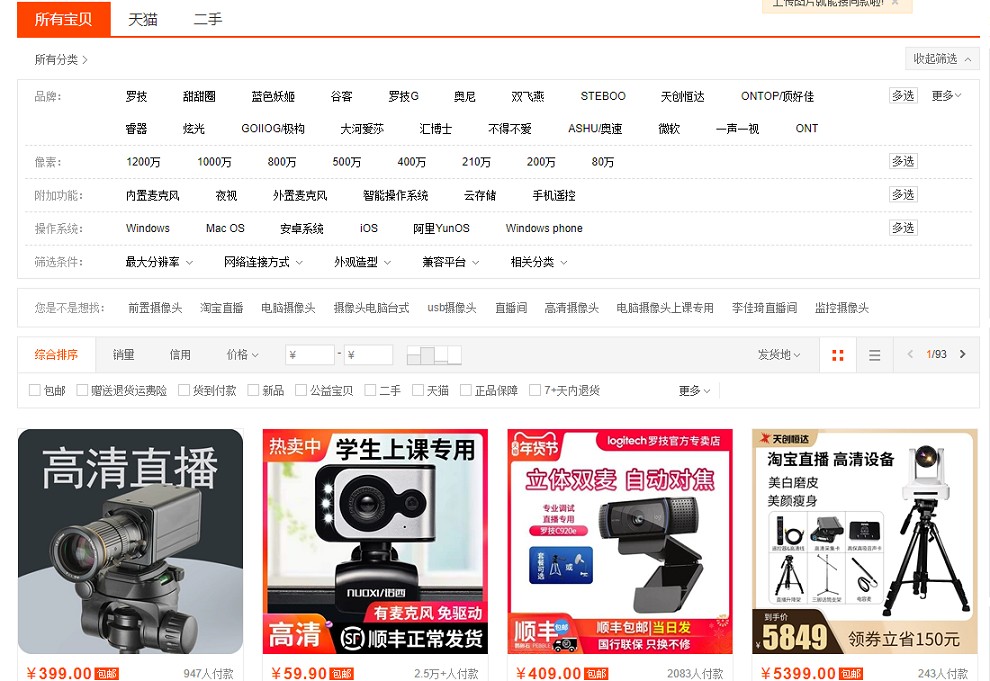Click 多选 button in 像素 row

[902, 162]
